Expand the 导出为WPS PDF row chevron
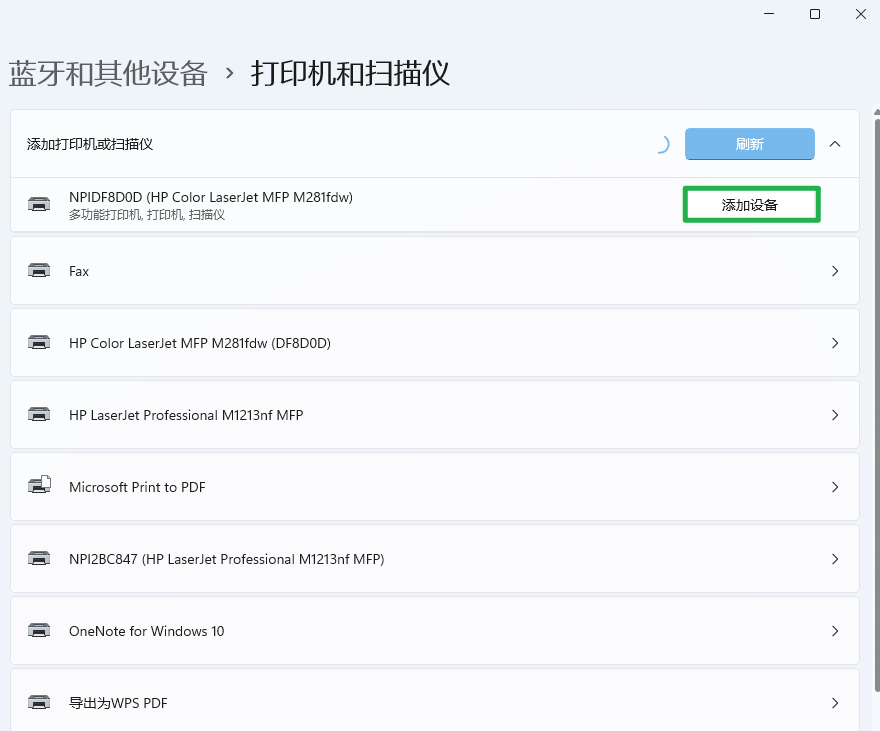880x731 pixels. tap(835, 703)
